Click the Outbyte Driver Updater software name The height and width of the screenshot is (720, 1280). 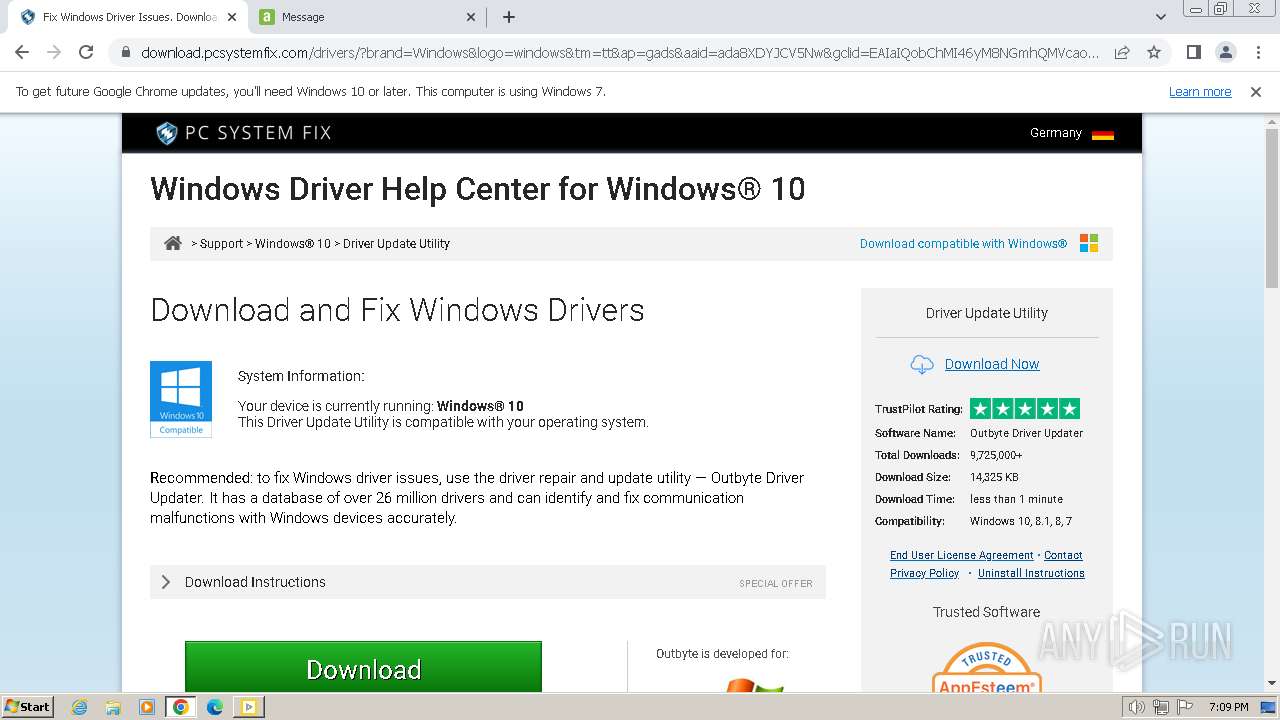pyautogui.click(x=1026, y=433)
